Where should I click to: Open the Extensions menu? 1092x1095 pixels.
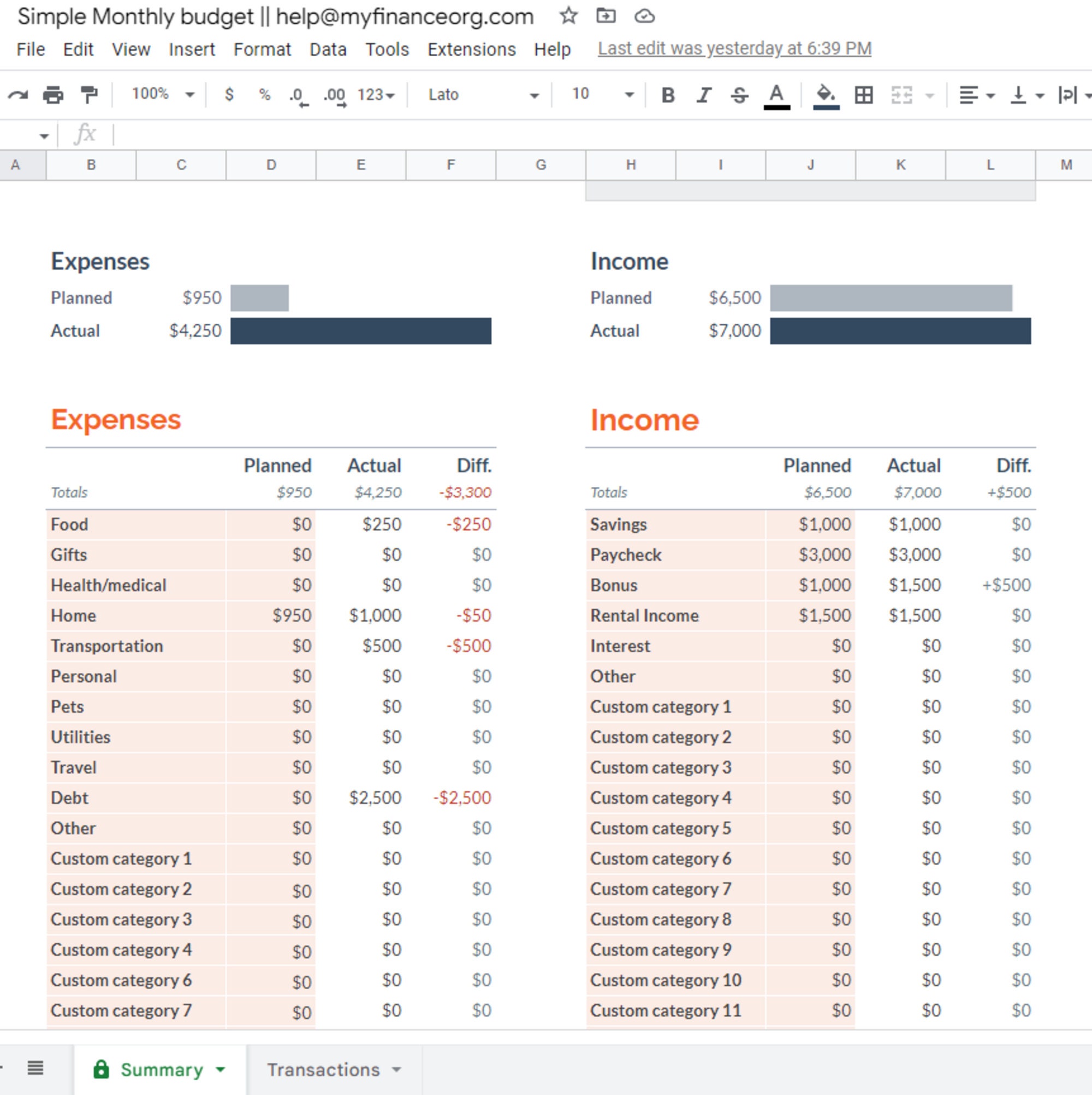[x=471, y=49]
